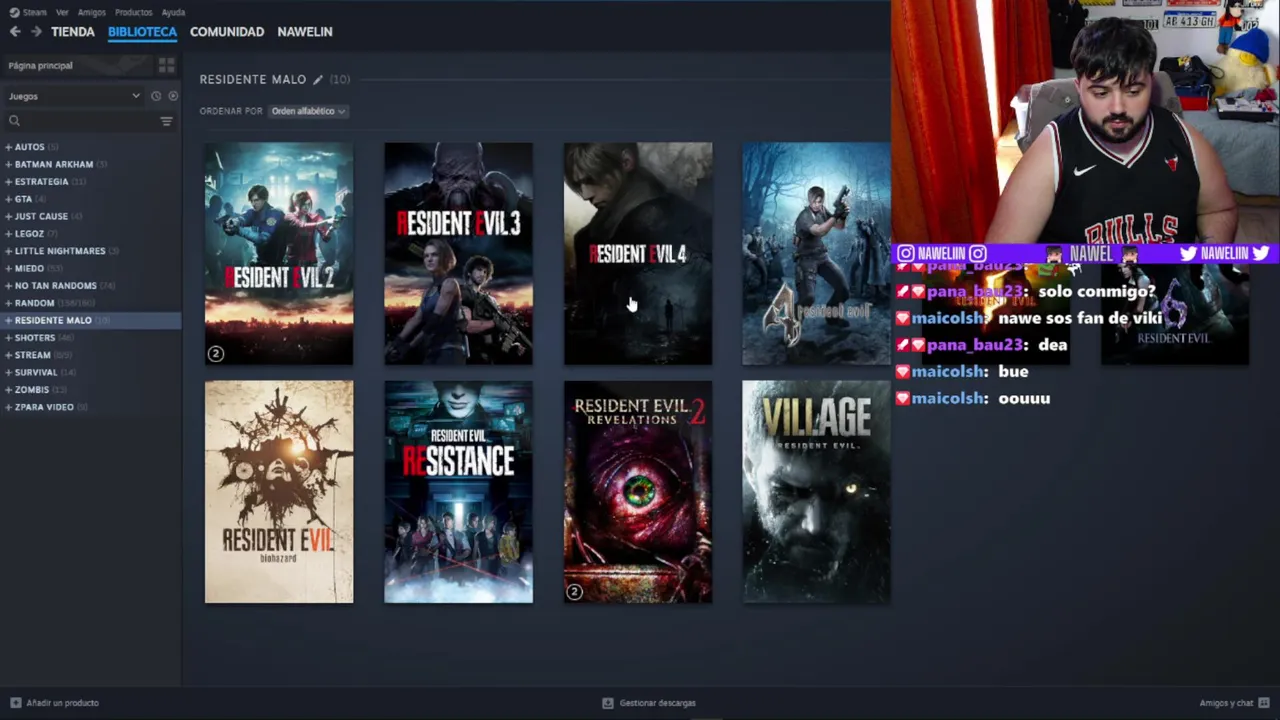The image size is (1280, 720).
Task: Click the recent activity clock icon
Action: coord(156,96)
